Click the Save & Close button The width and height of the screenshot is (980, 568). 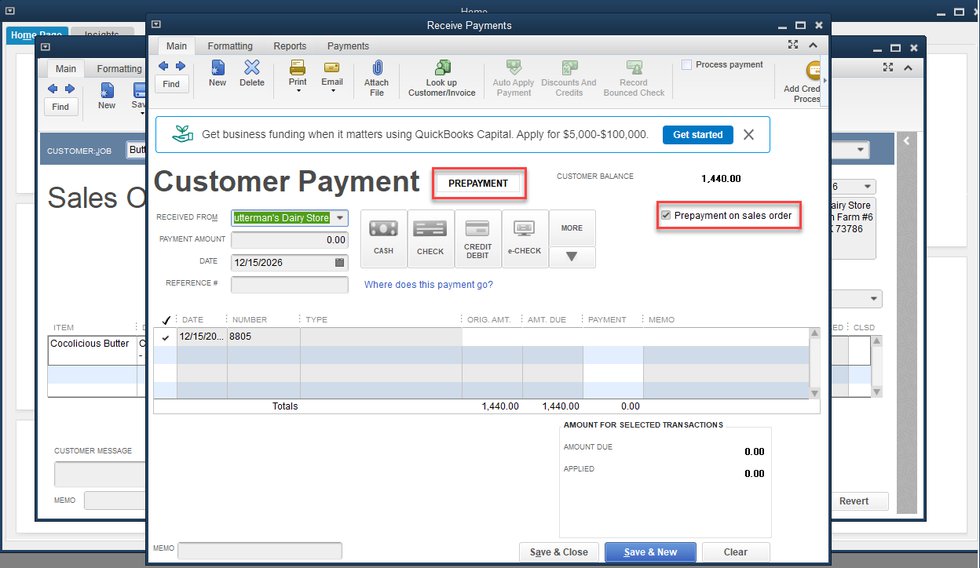pyautogui.click(x=558, y=552)
